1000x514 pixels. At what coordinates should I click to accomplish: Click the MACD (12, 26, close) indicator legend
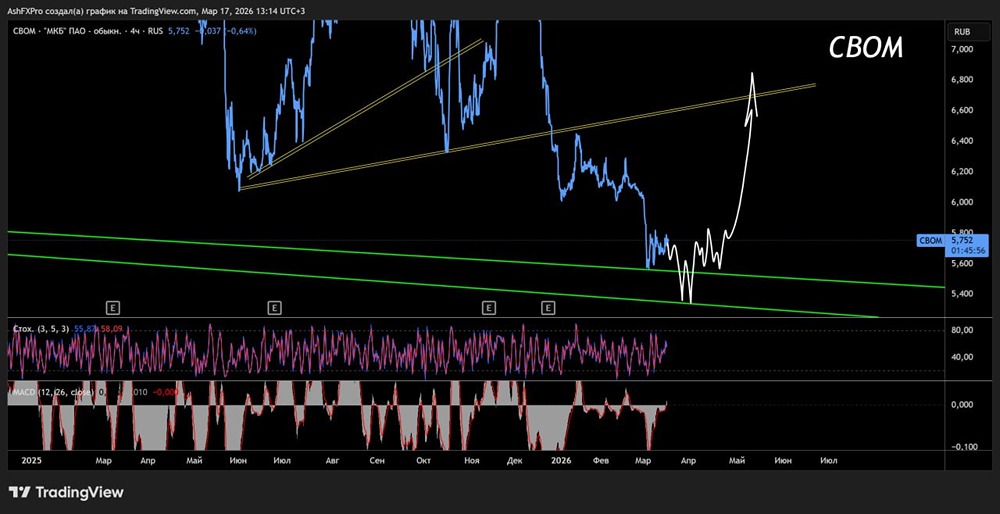(54, 392)
